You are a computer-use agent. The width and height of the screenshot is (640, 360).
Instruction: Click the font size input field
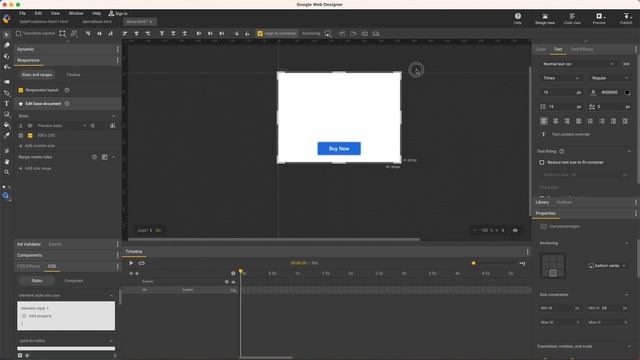tap(561, 93)
